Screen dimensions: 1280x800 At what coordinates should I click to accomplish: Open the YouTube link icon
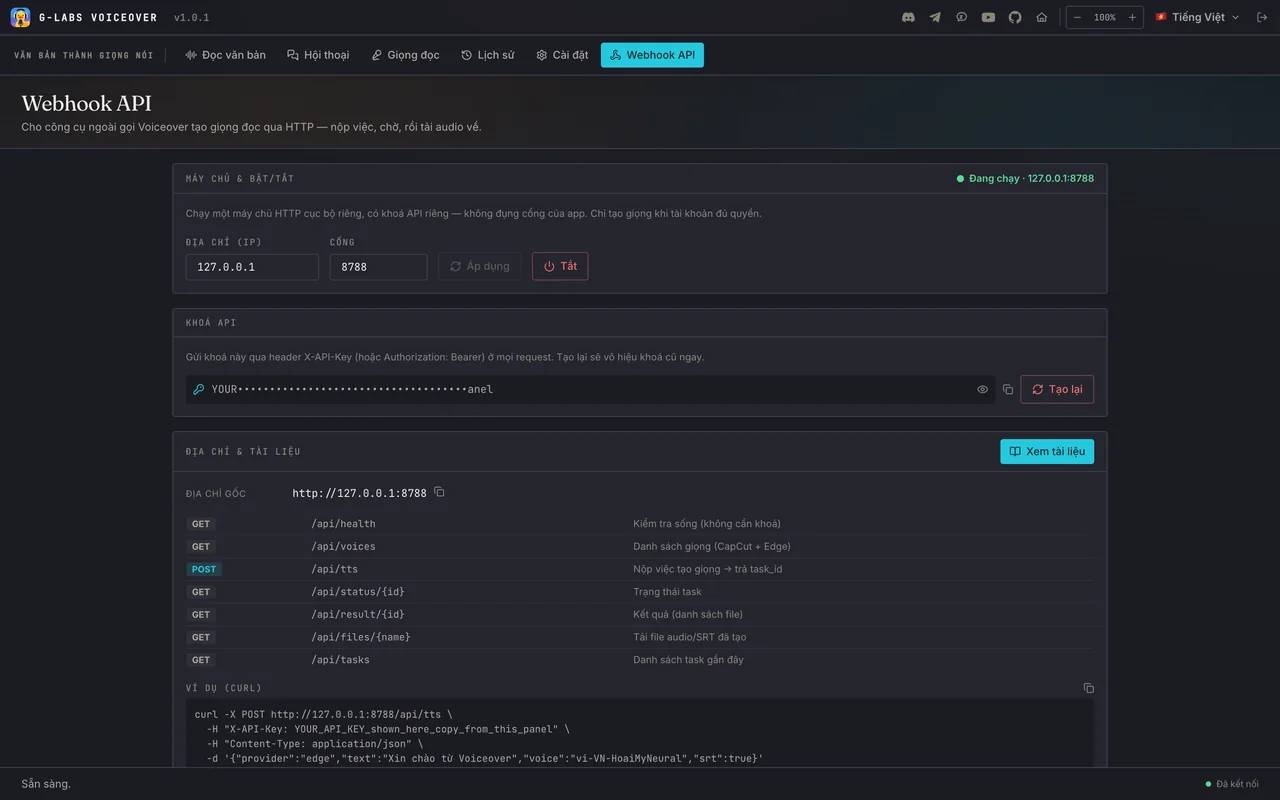[x=988, y=17]
